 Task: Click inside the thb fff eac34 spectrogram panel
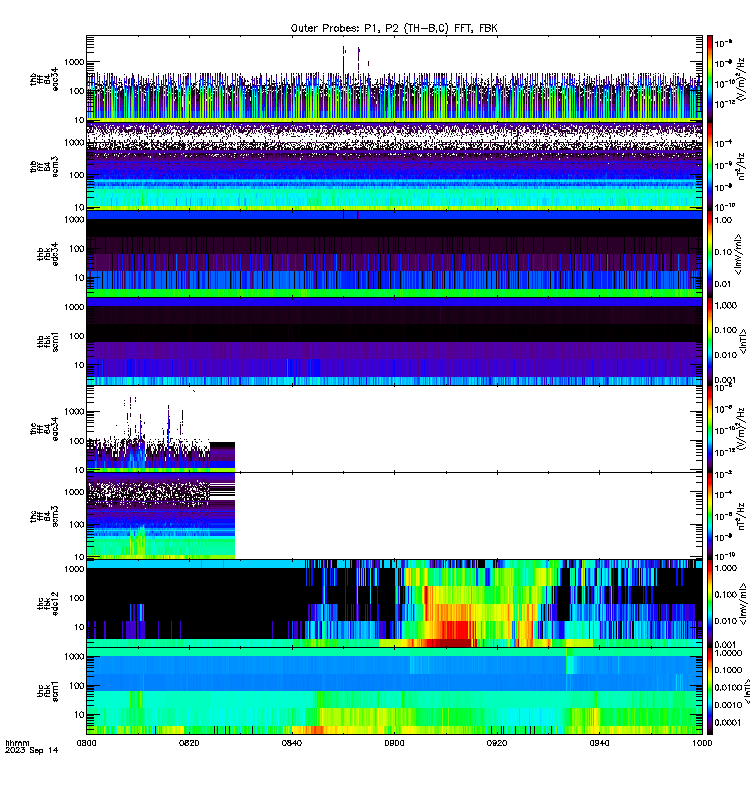394,79
